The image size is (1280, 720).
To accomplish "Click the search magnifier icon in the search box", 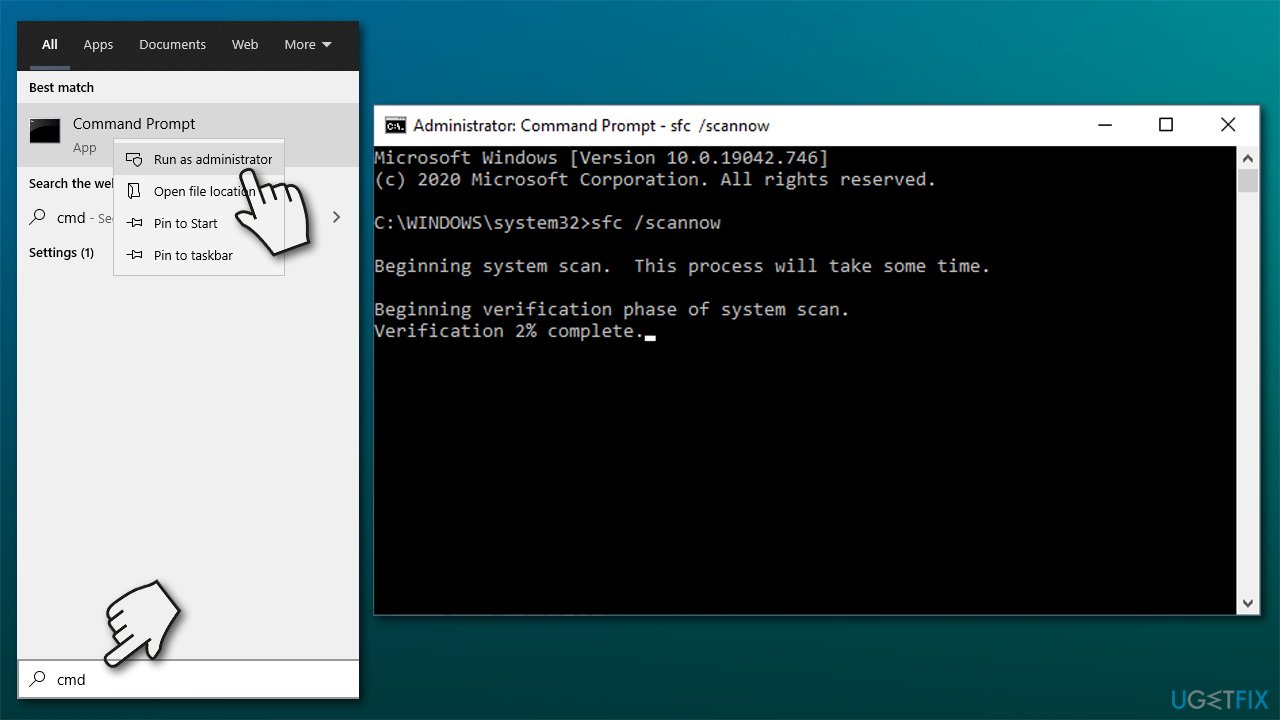I will (38, 679).
